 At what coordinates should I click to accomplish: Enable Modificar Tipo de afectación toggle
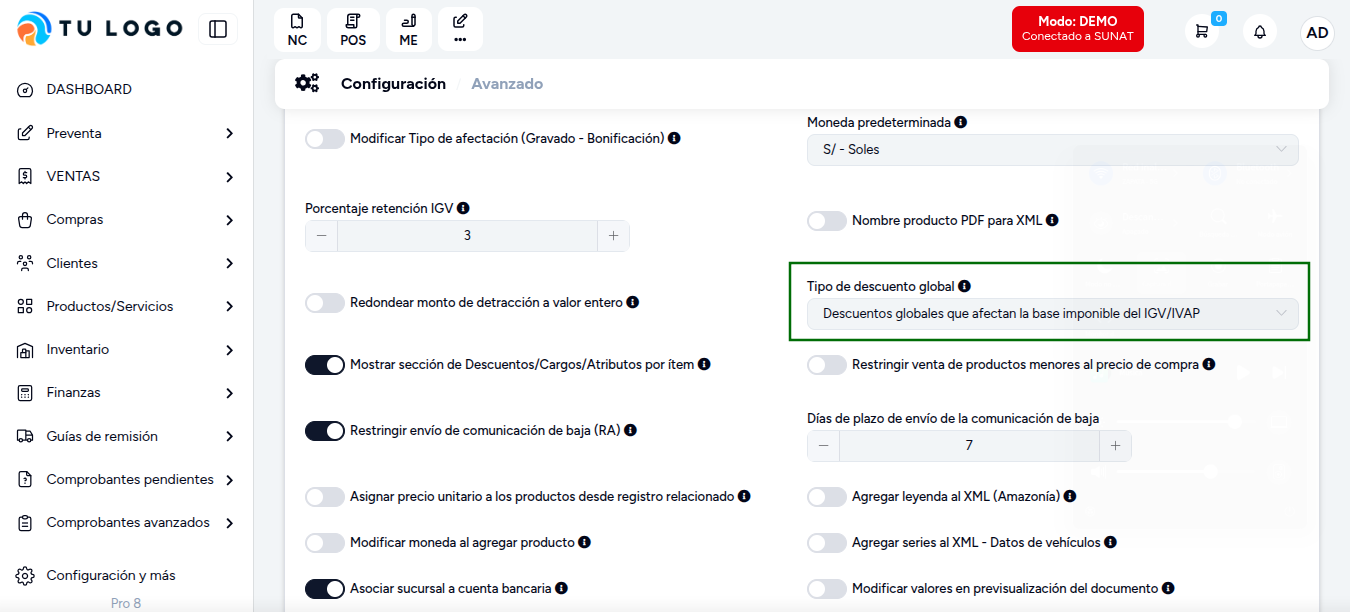325,139
